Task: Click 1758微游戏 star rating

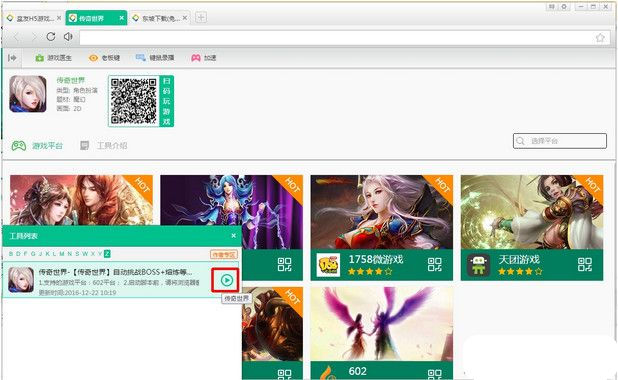Action: pyautogui.click(x=370, y=271)
